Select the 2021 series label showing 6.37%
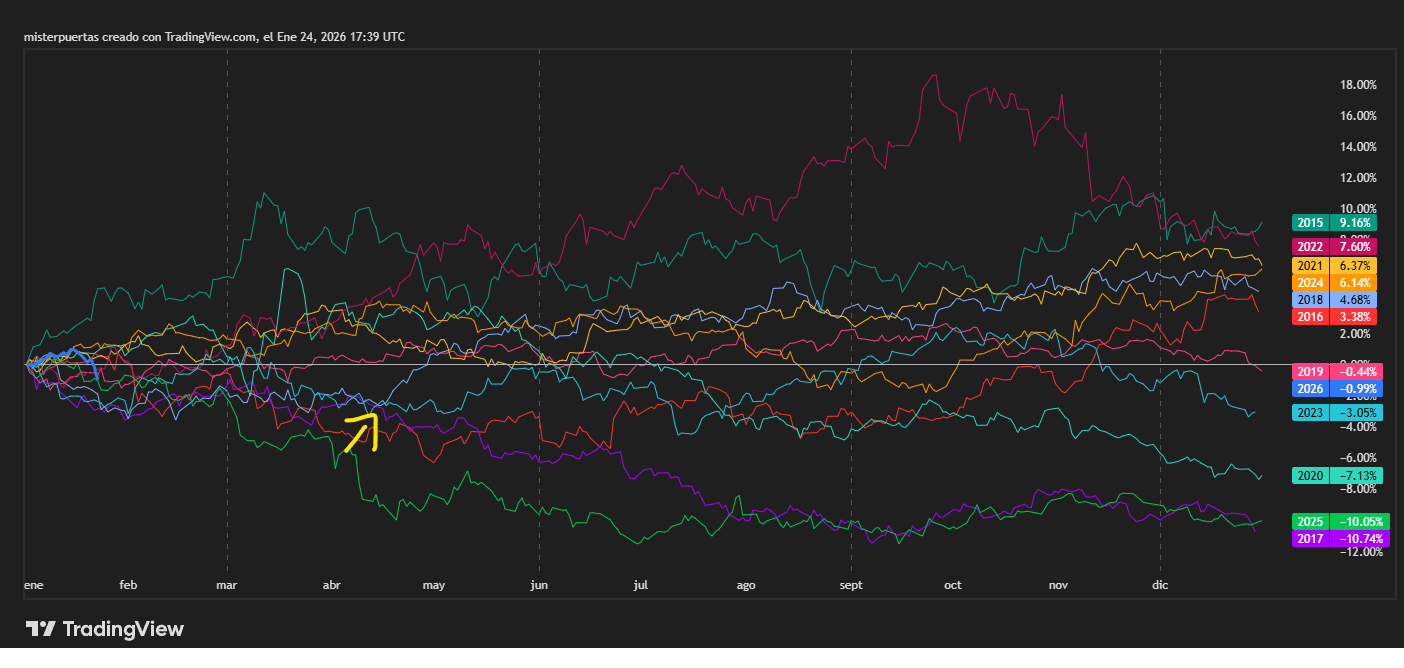 pyautogui.click(x=1334, y=266)
